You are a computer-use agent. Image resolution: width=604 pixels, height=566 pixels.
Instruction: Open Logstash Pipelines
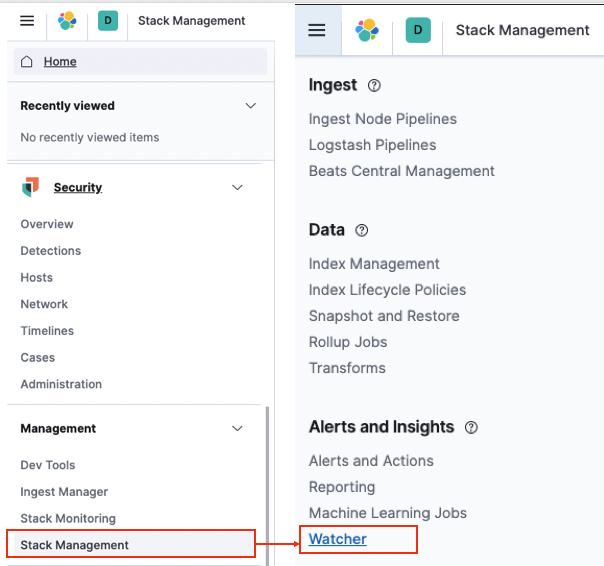point(372,145)
